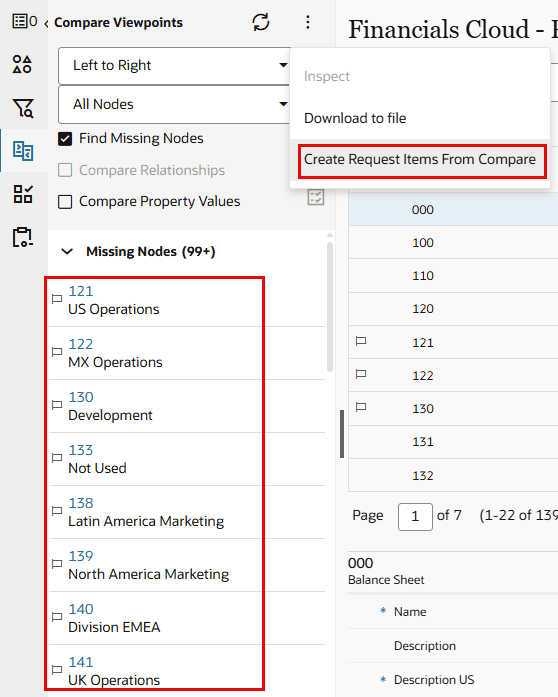Image resolution: width=558 pixels, height=697 pixels.
Task: Select grid row 110
Action: click(x=453, y=275)
